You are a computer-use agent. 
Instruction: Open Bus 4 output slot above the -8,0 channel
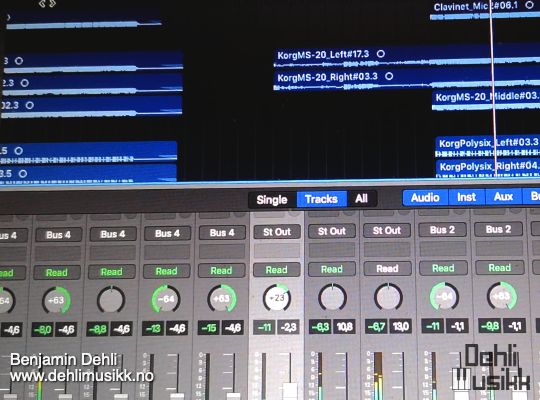click(x=58, y=235)
